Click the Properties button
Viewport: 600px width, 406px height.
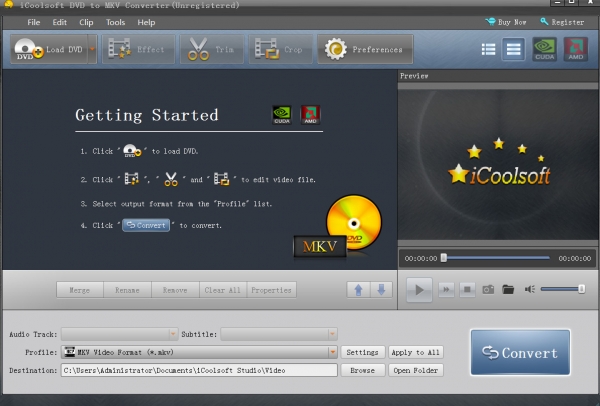click(x=271, y=290)
